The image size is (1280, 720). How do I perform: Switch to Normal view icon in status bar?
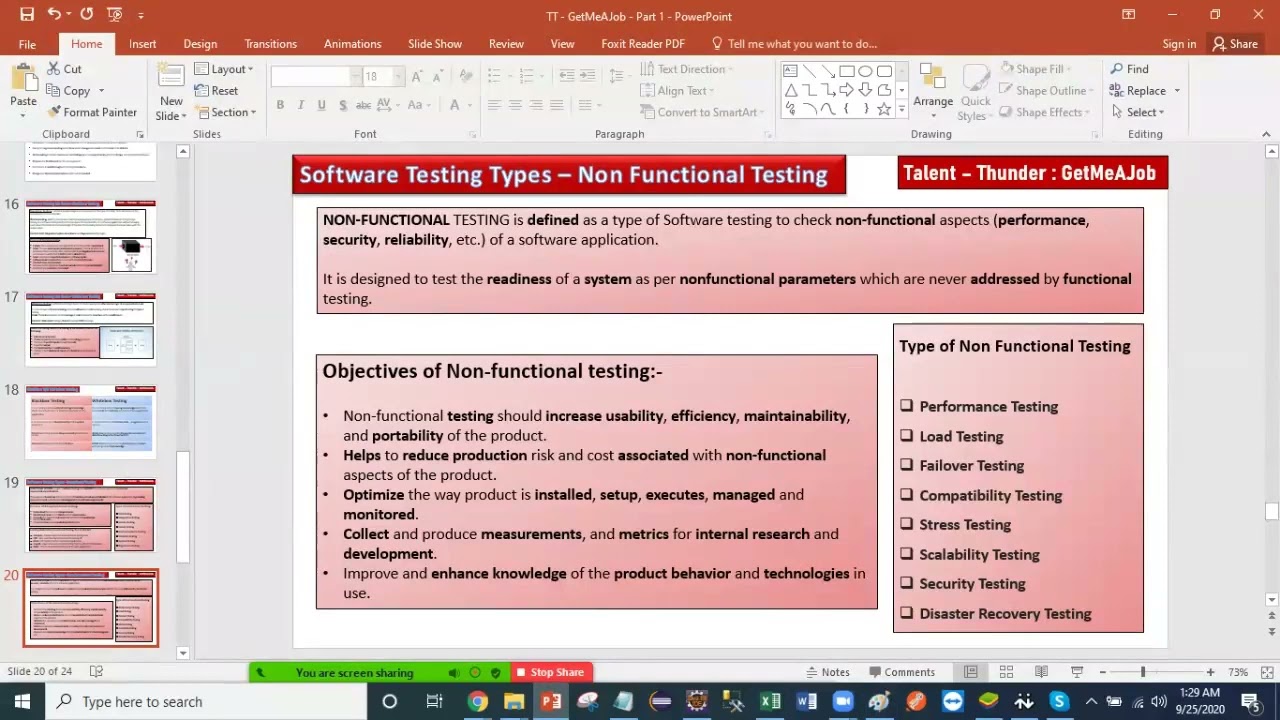coord(970,672)
